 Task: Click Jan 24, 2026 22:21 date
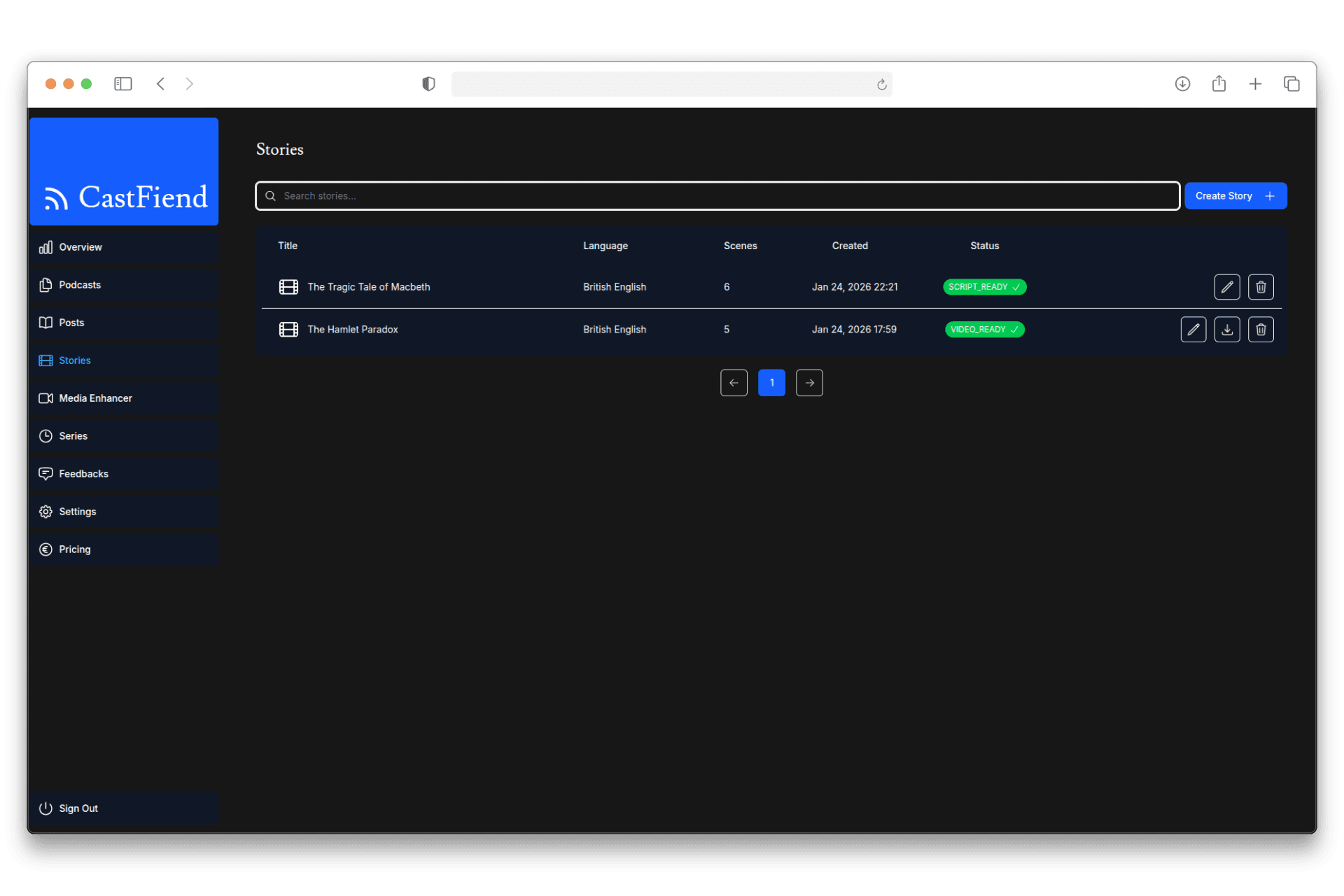(854, 287)
